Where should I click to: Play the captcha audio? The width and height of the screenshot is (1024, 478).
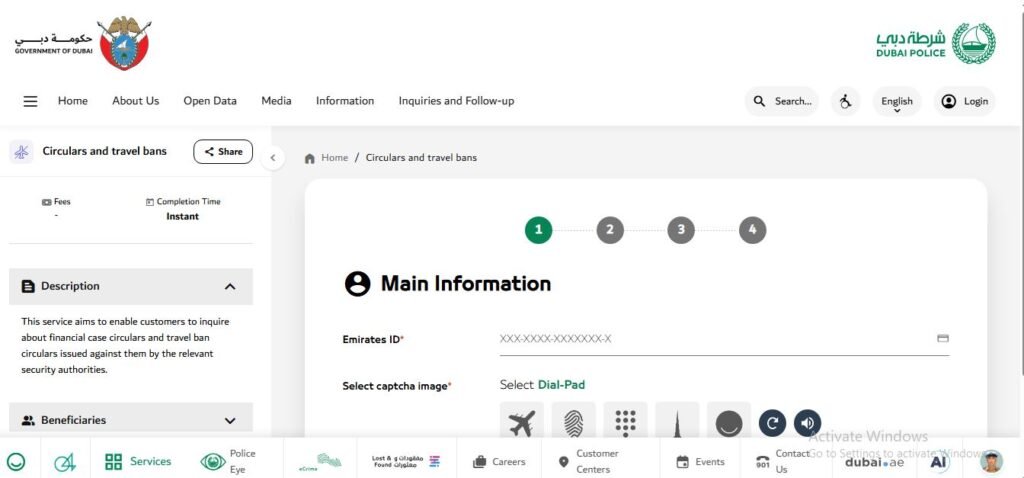click(807, 423)
